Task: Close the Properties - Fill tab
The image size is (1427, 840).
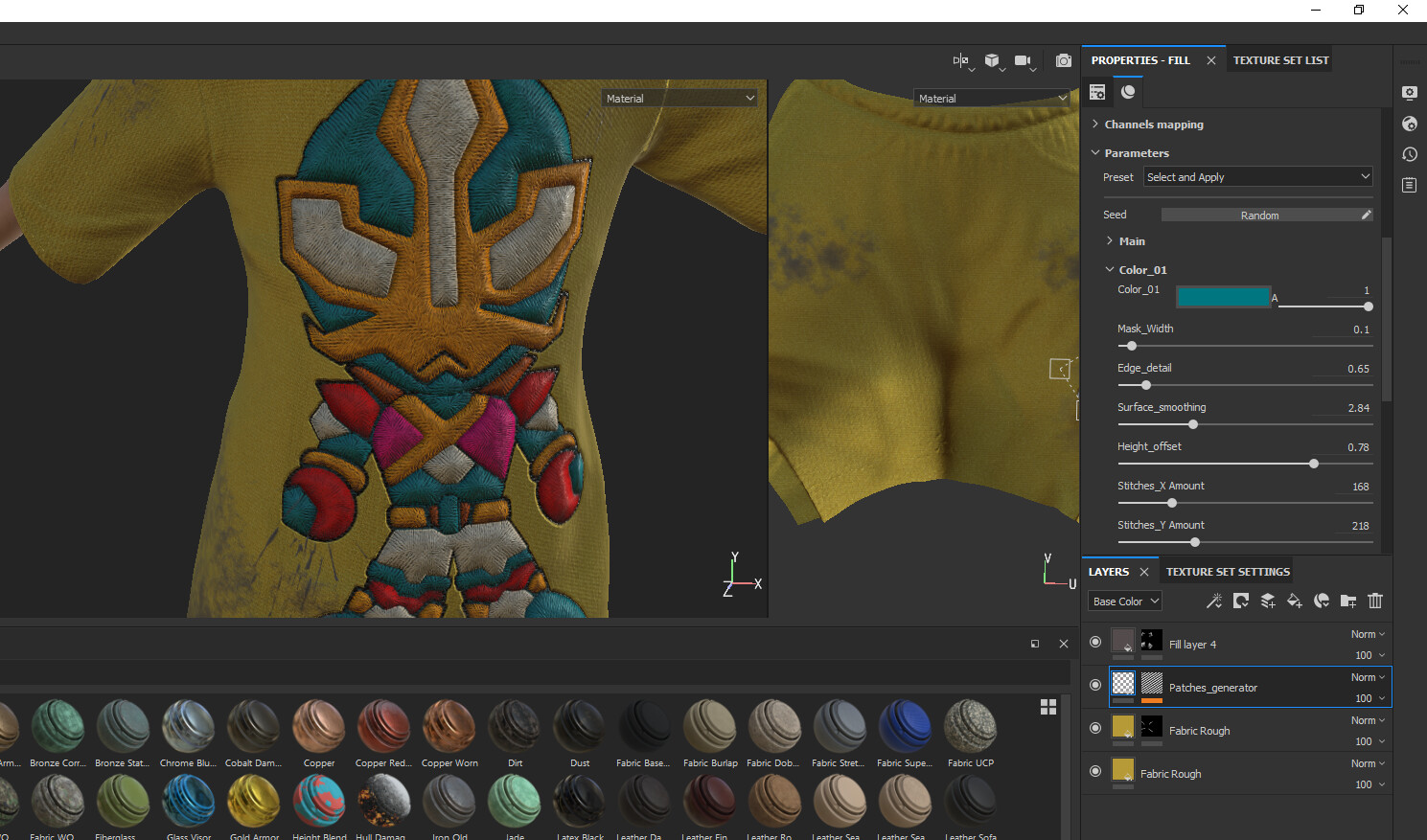Action: 1211,60
